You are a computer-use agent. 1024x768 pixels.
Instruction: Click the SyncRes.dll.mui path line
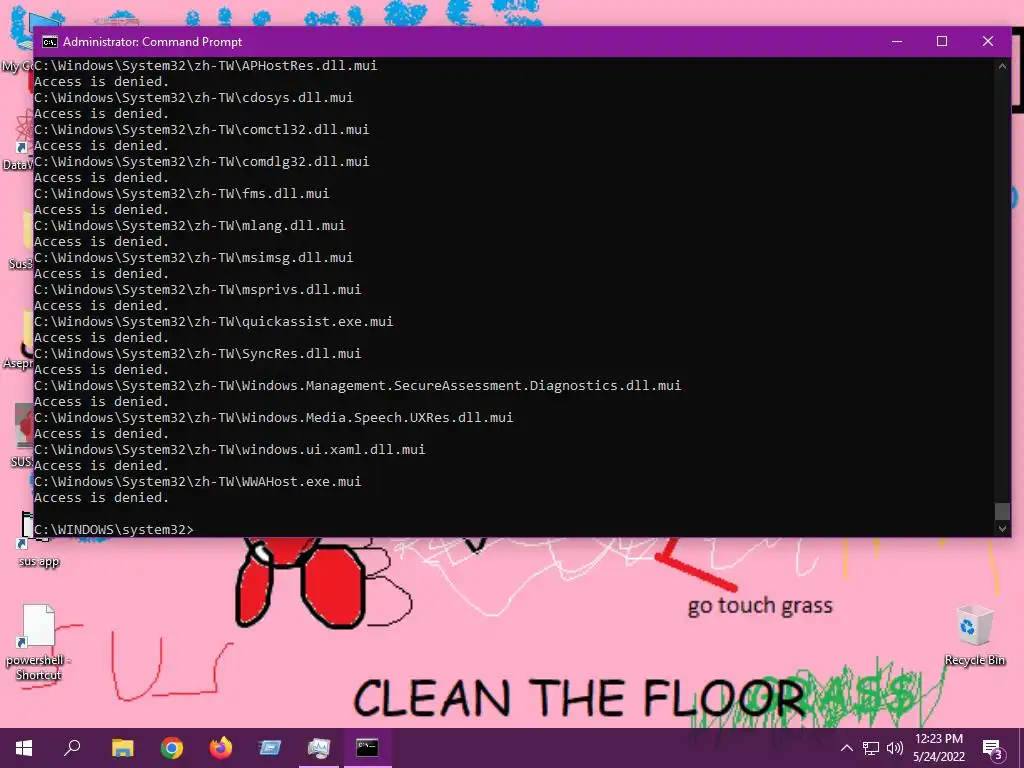coord(198,353)
